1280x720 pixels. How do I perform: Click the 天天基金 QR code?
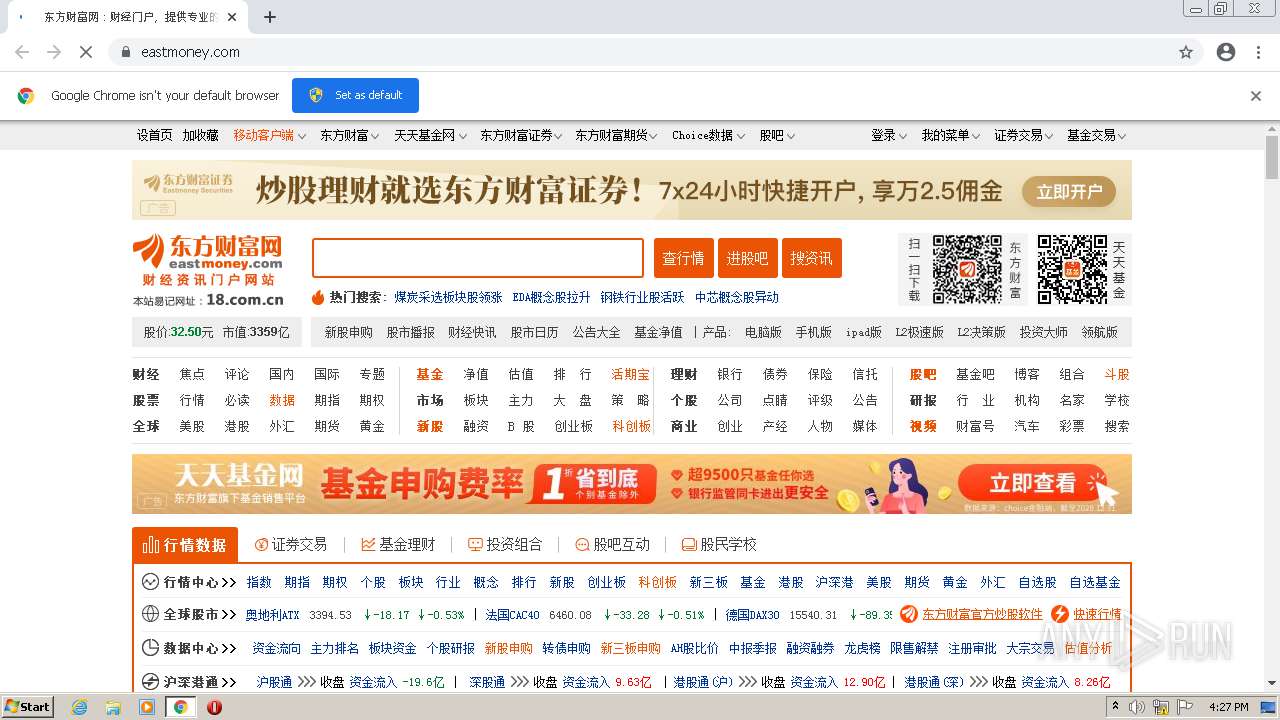1072,269
